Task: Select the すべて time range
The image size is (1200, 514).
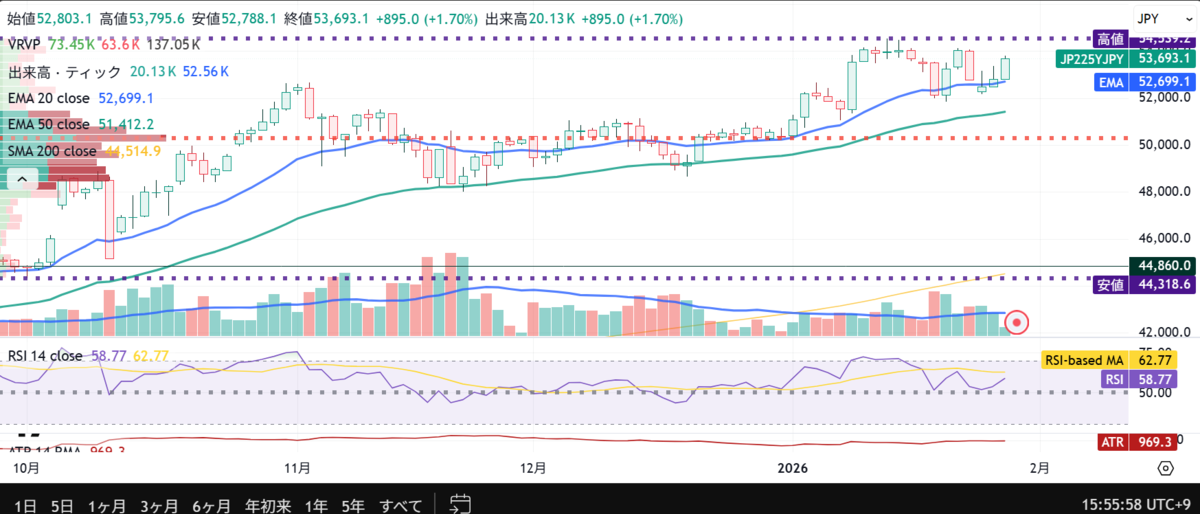Action: coord(401,504)
